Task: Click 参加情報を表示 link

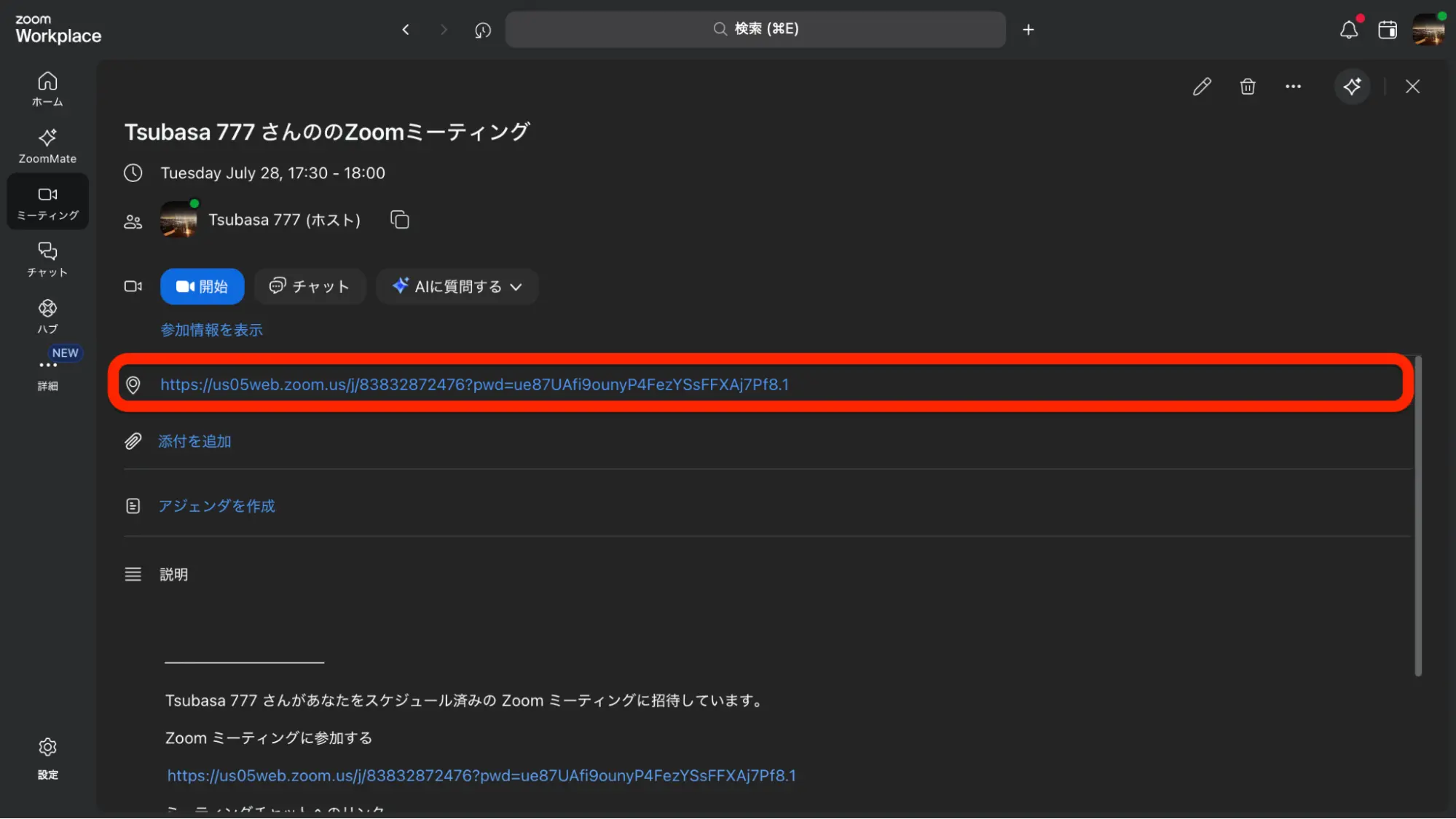Action: 211,330
